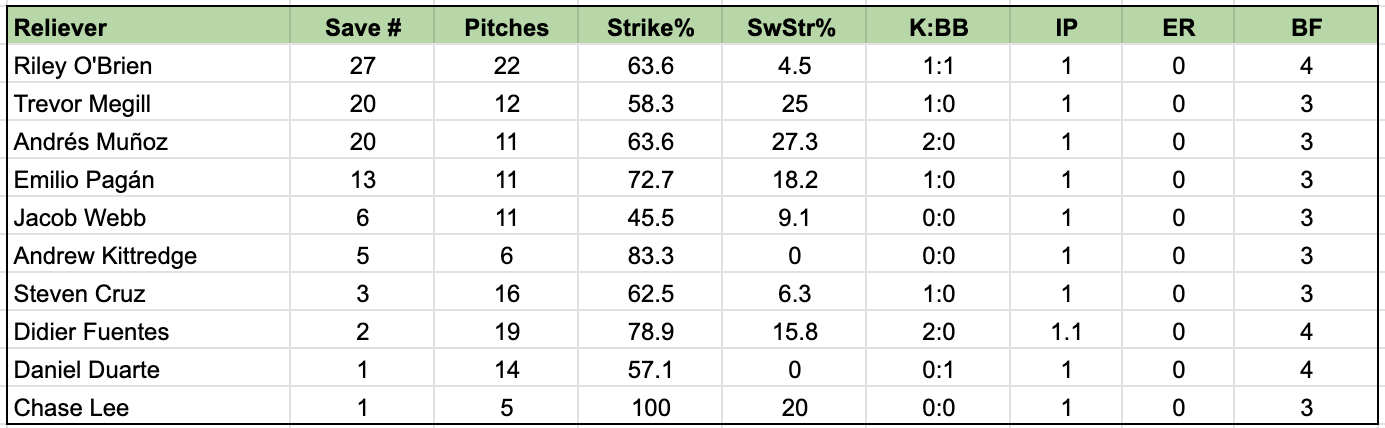Select the SwStr% header cell
Screen dimensions: 1385x428
click(x=795, y=28)
